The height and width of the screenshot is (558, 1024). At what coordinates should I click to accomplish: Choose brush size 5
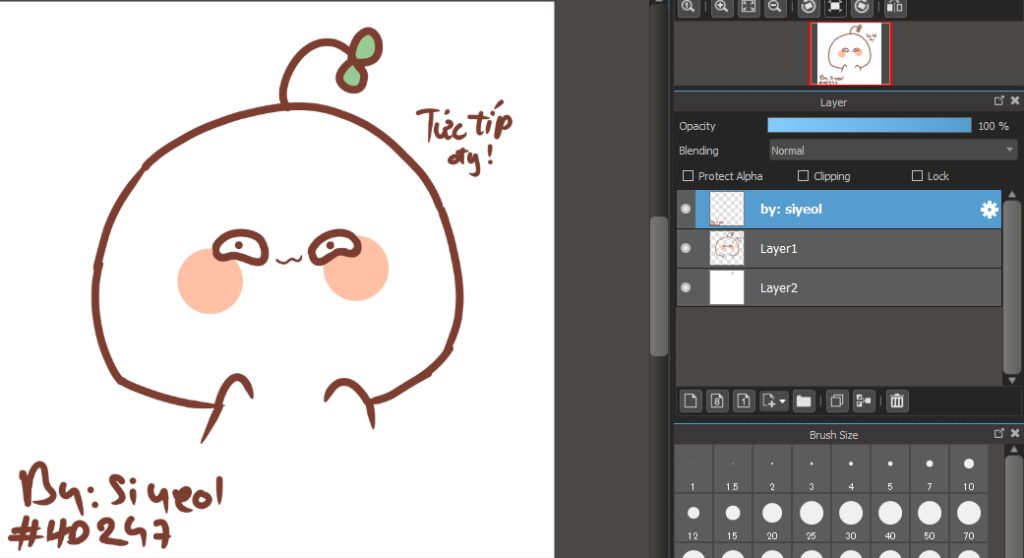click(889, 469)
